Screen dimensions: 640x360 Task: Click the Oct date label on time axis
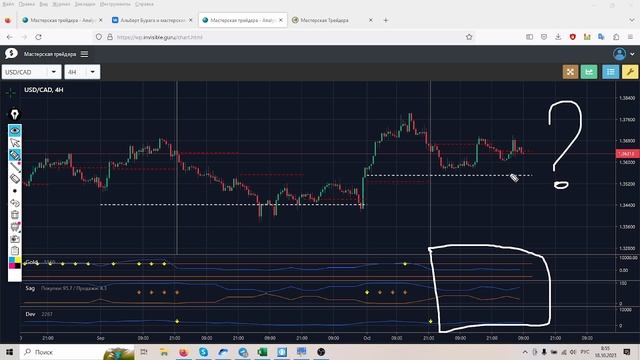[x=367, y=338]
